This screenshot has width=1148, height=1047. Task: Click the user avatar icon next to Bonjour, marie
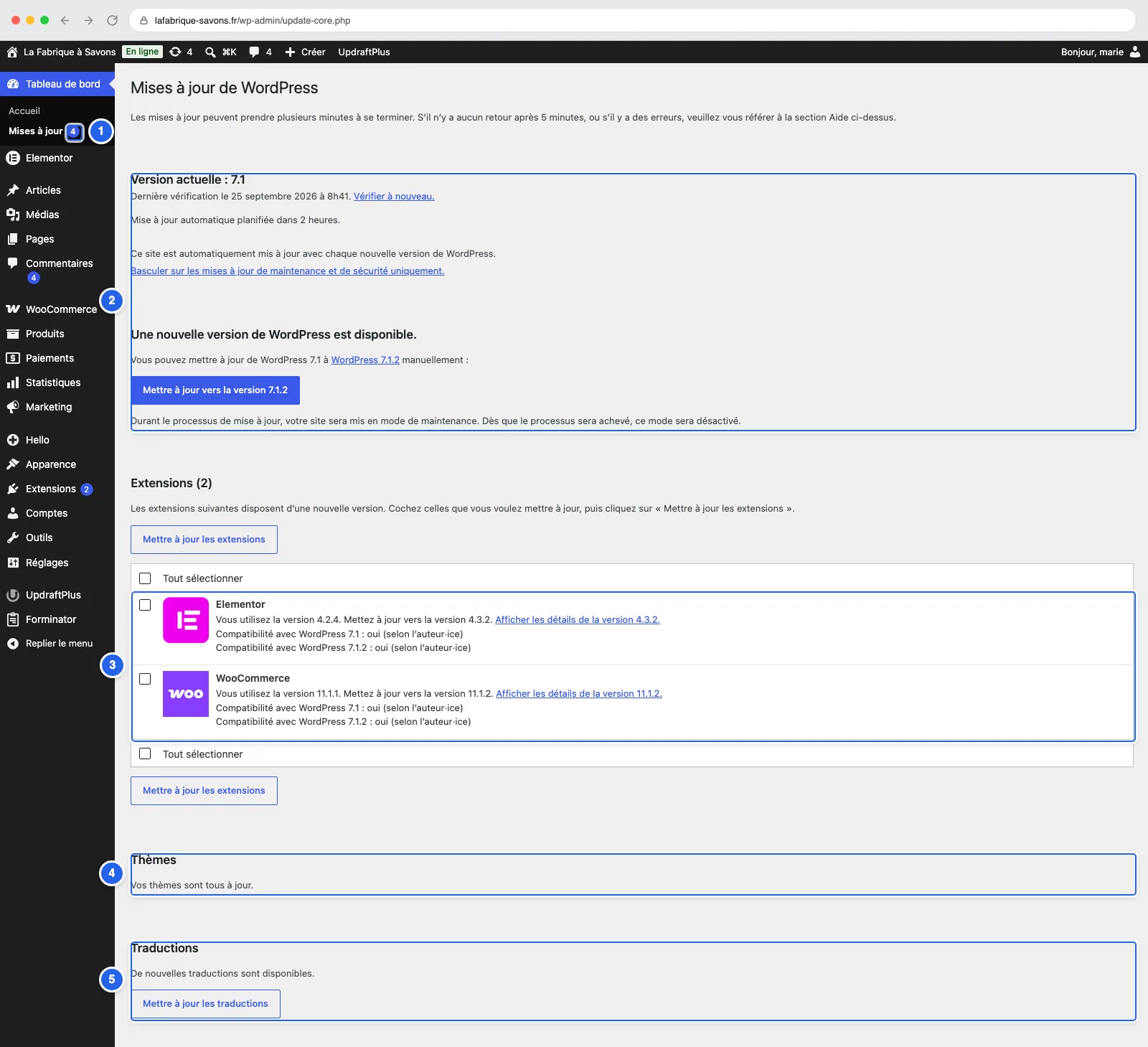[1135, 52]
